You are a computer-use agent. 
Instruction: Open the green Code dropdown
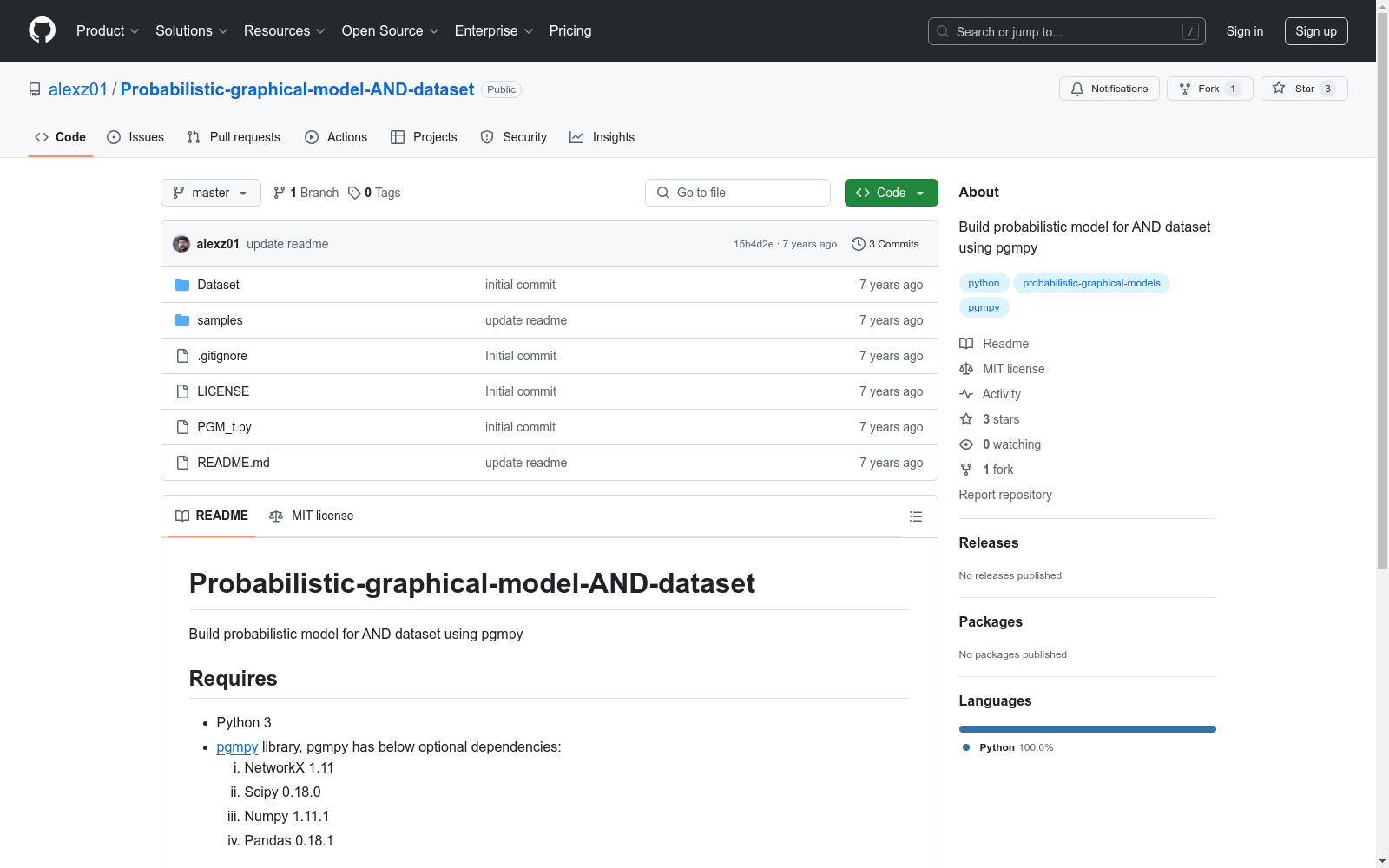[x=891, y=193]
